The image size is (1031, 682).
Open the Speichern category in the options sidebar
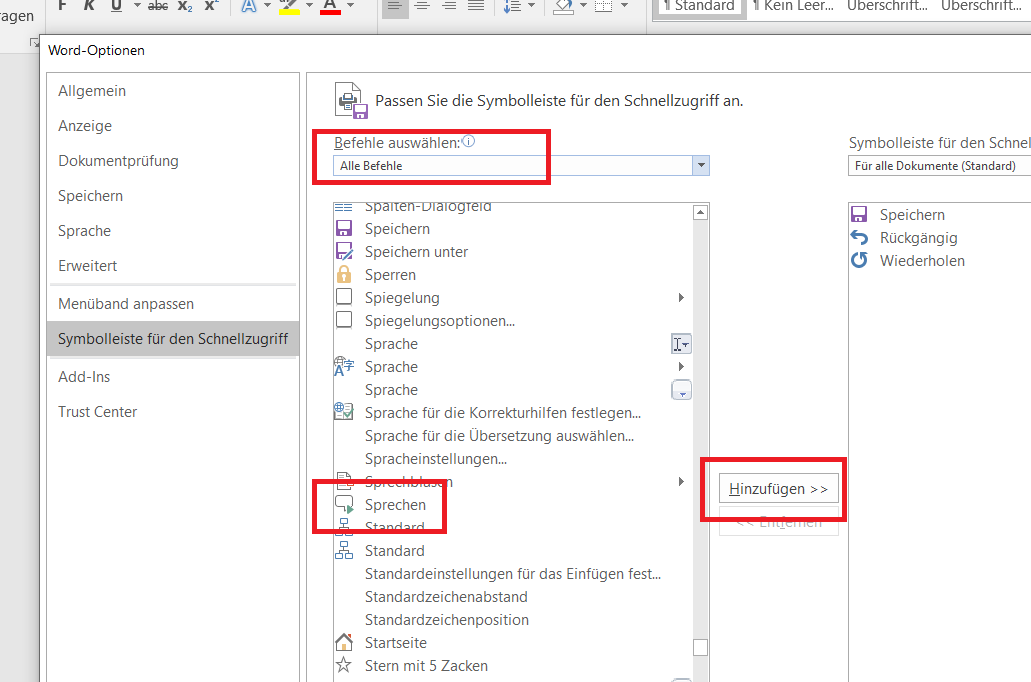click(x=174, y=196)
